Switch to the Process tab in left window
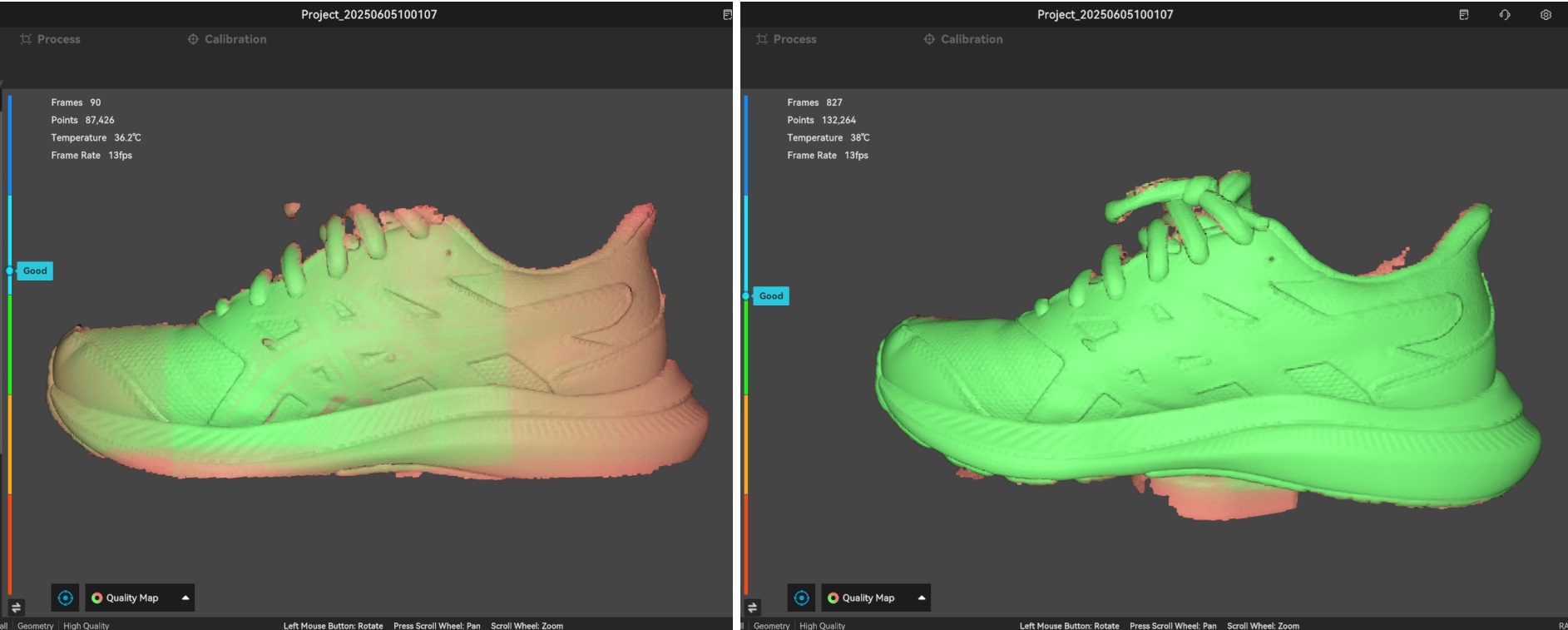 click(x=58, y=39)
